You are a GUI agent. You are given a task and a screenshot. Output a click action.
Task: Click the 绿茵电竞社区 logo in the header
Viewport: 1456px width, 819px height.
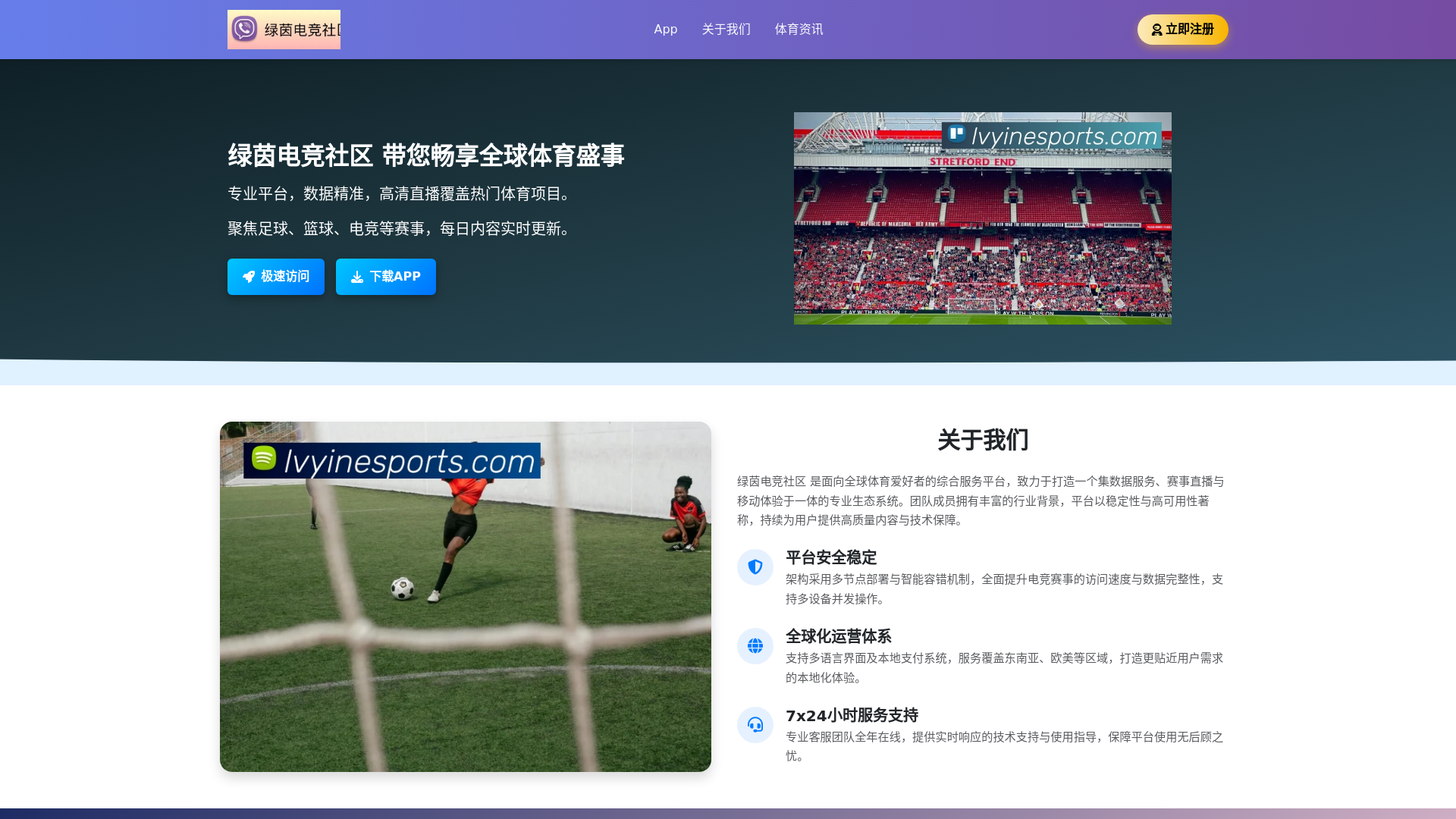pos(284,30)
